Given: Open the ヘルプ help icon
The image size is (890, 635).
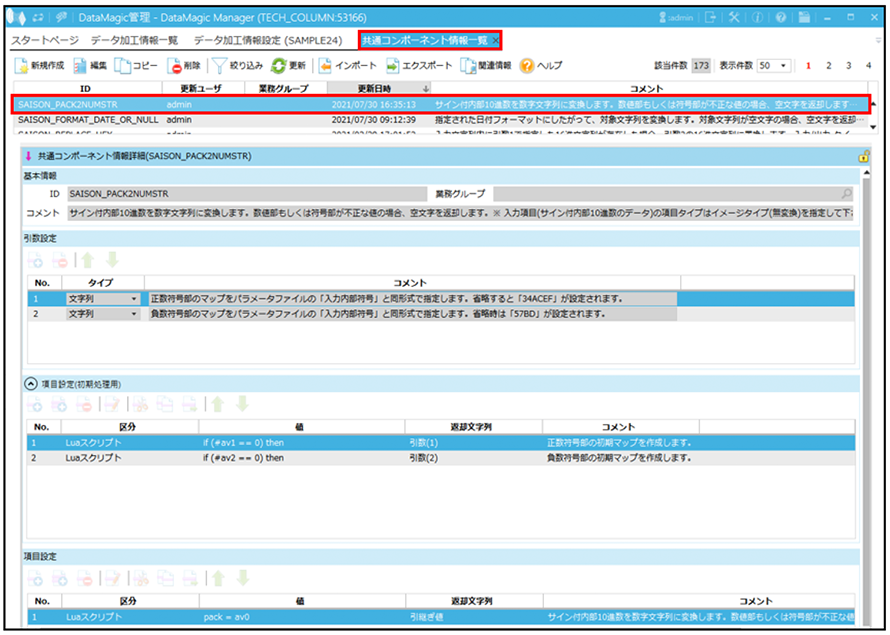Looking at the screenshot, I should [526, 66].
